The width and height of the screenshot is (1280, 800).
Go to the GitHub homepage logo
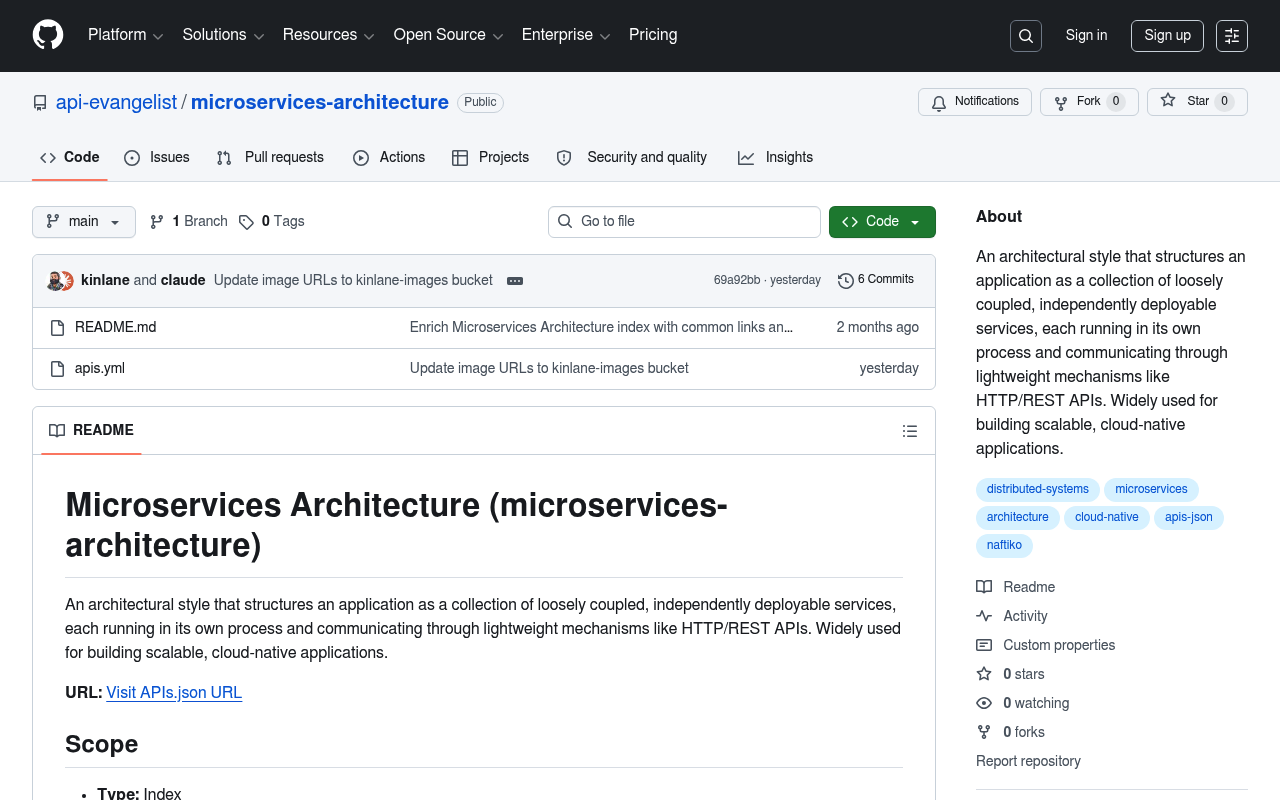(48, 35)
